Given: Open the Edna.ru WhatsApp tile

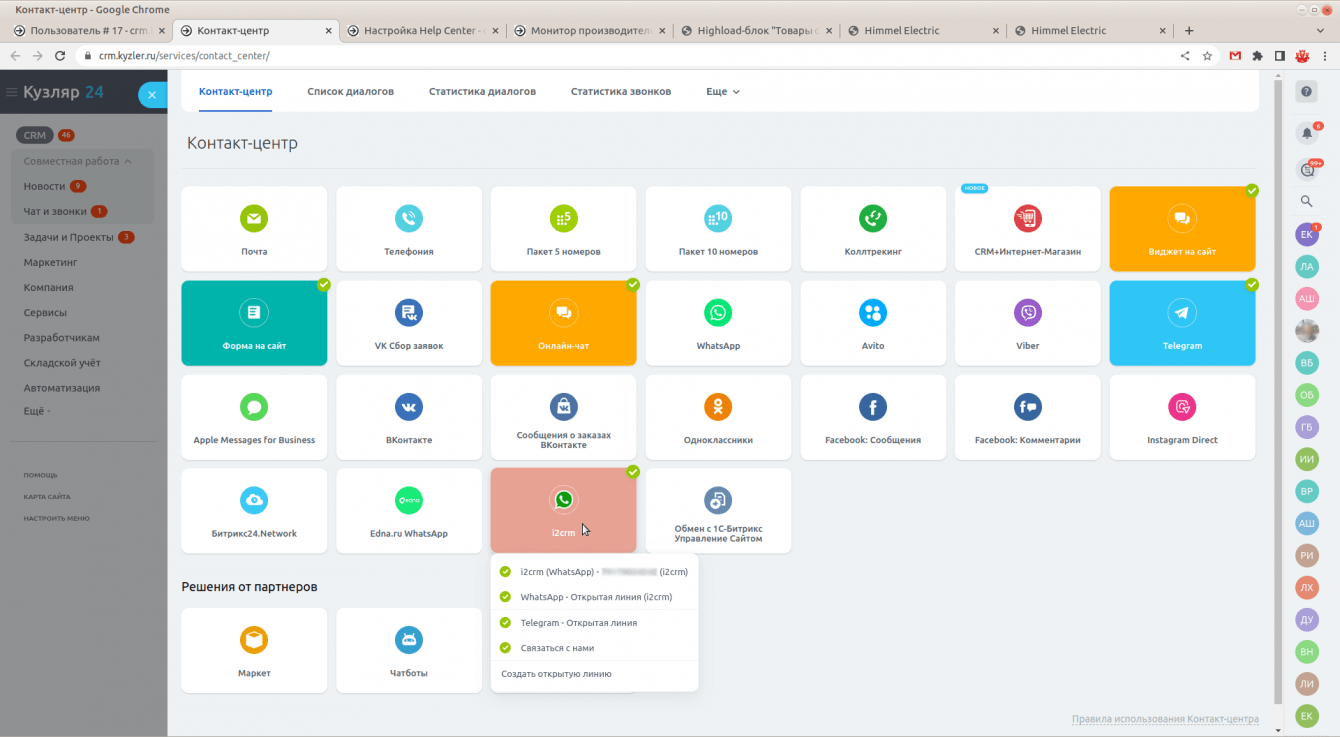Looking at the screenshot, I should click(x=409, y=511).
